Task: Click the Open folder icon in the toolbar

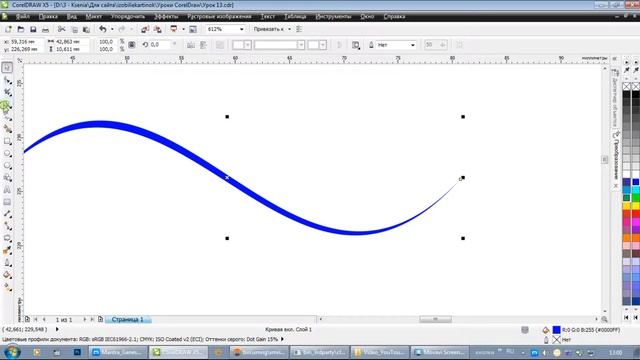Action: pos(20,29)
